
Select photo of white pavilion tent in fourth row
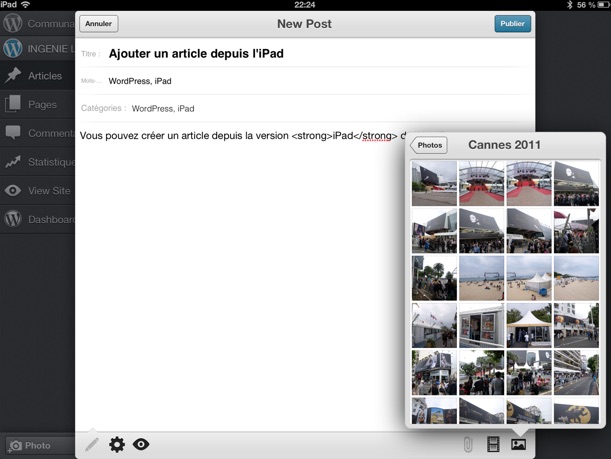tap(529, 325)
